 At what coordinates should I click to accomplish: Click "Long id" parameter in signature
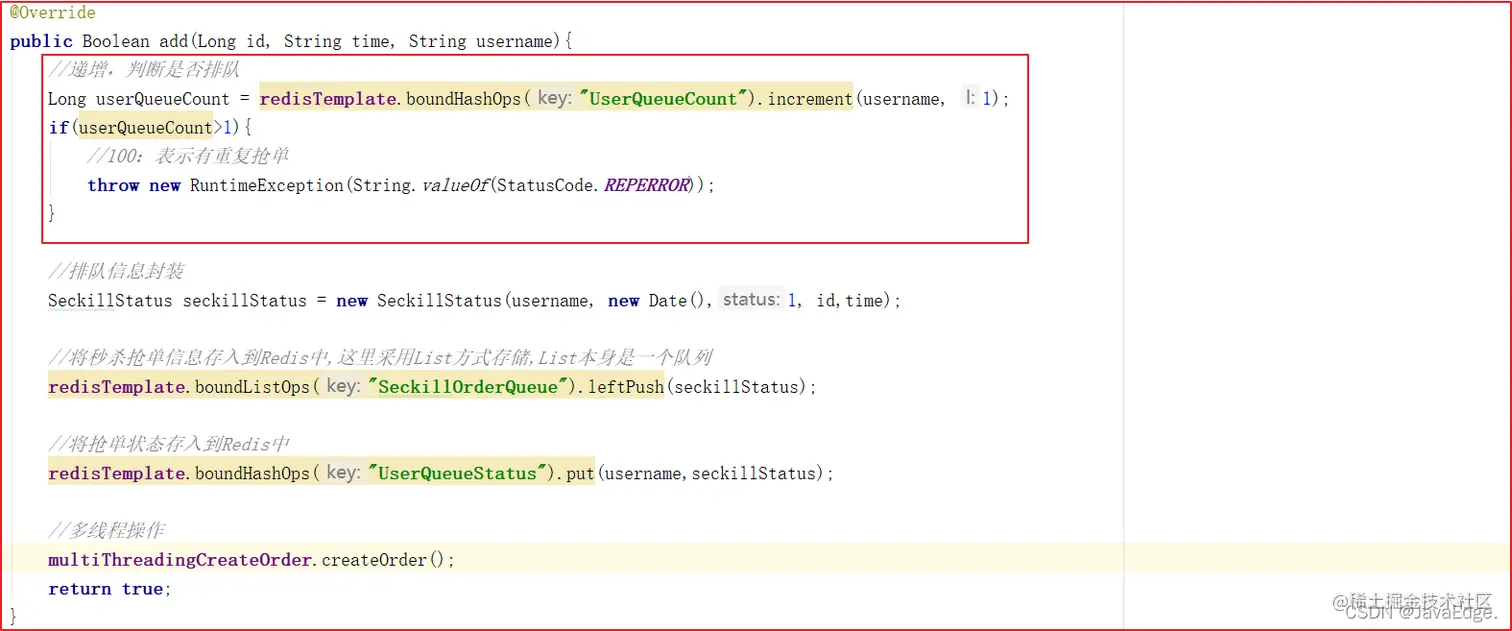[232, 42]
